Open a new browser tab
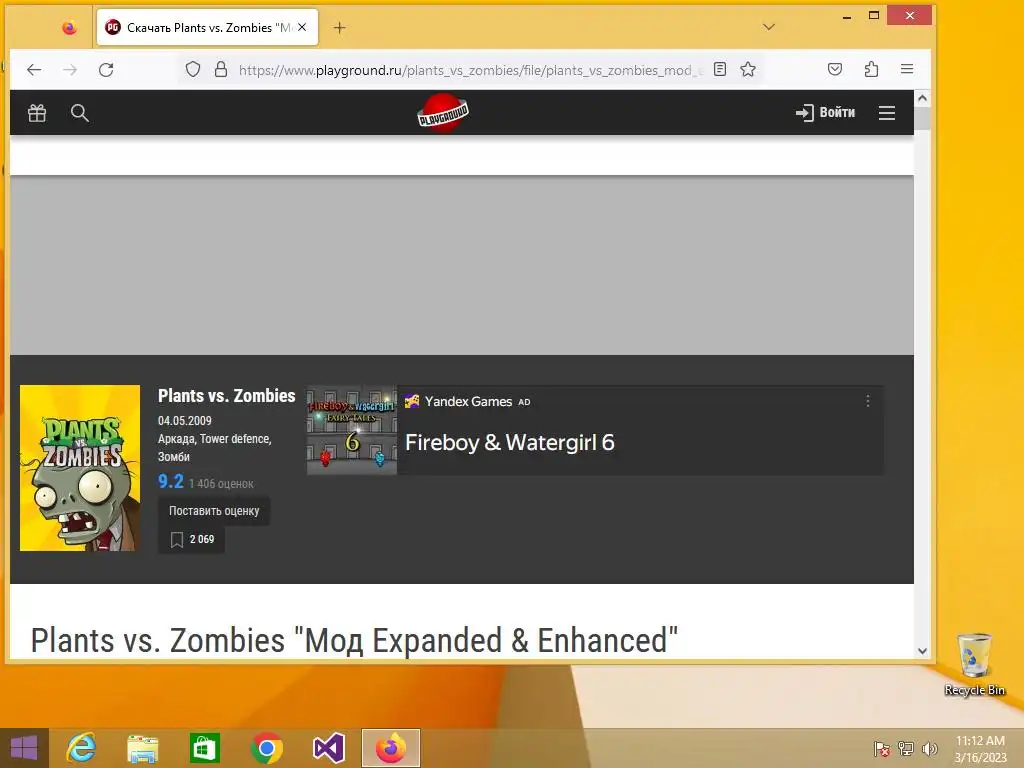Screen dimensions: 1024x768 (340, 27)
